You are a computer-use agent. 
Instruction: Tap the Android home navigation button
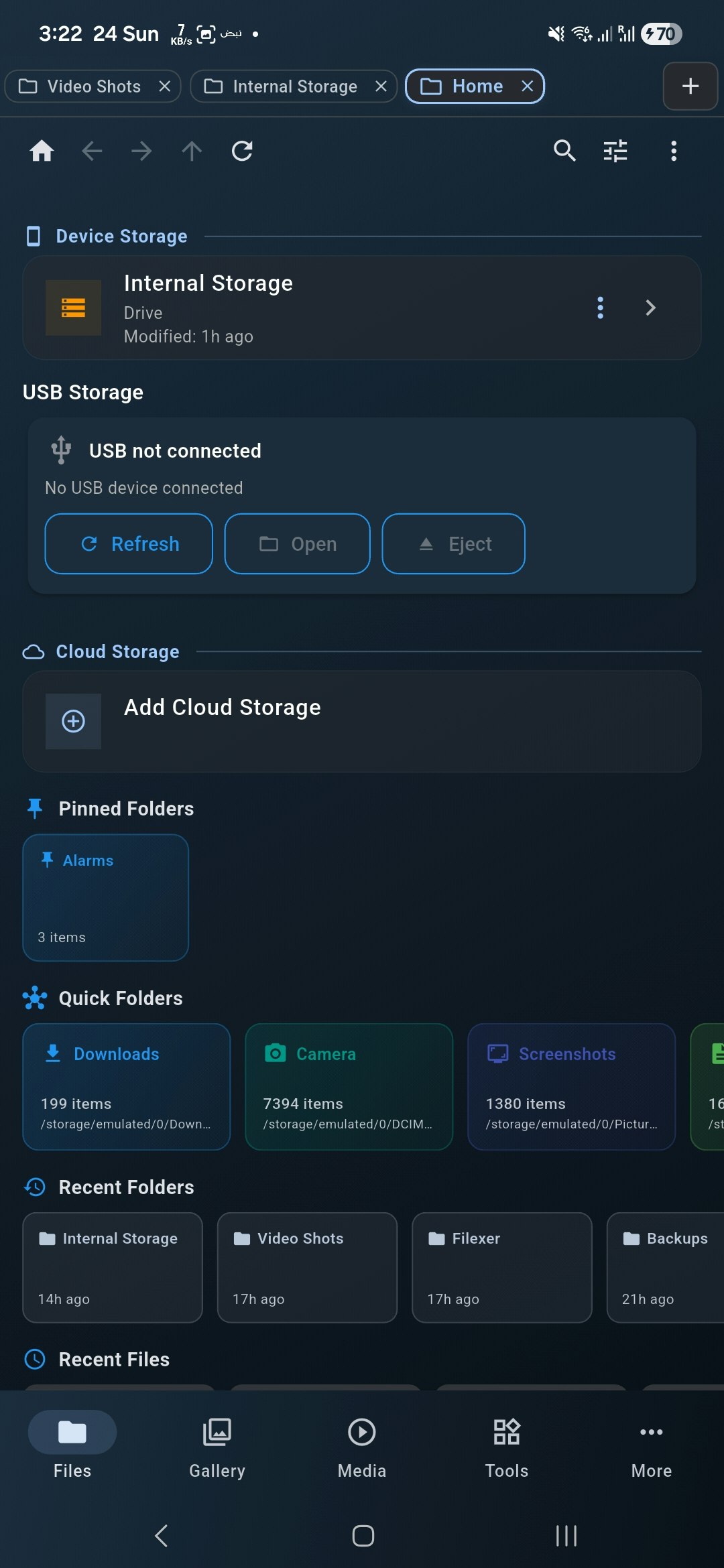[x=363, y=1535]
